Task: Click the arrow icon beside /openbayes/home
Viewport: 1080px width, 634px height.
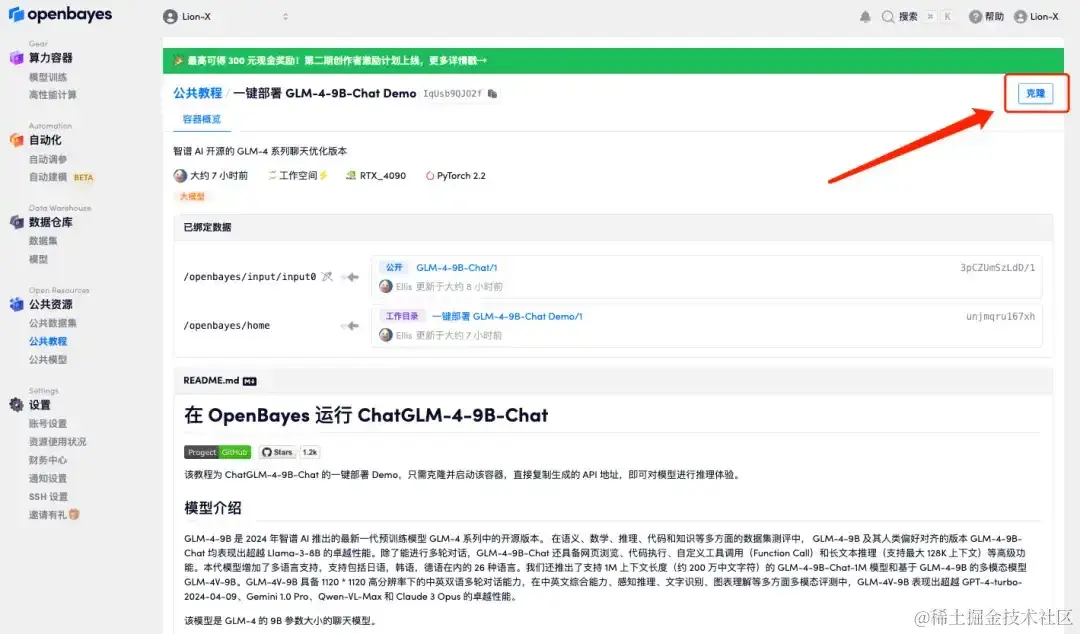Action: tap(351, 325)
